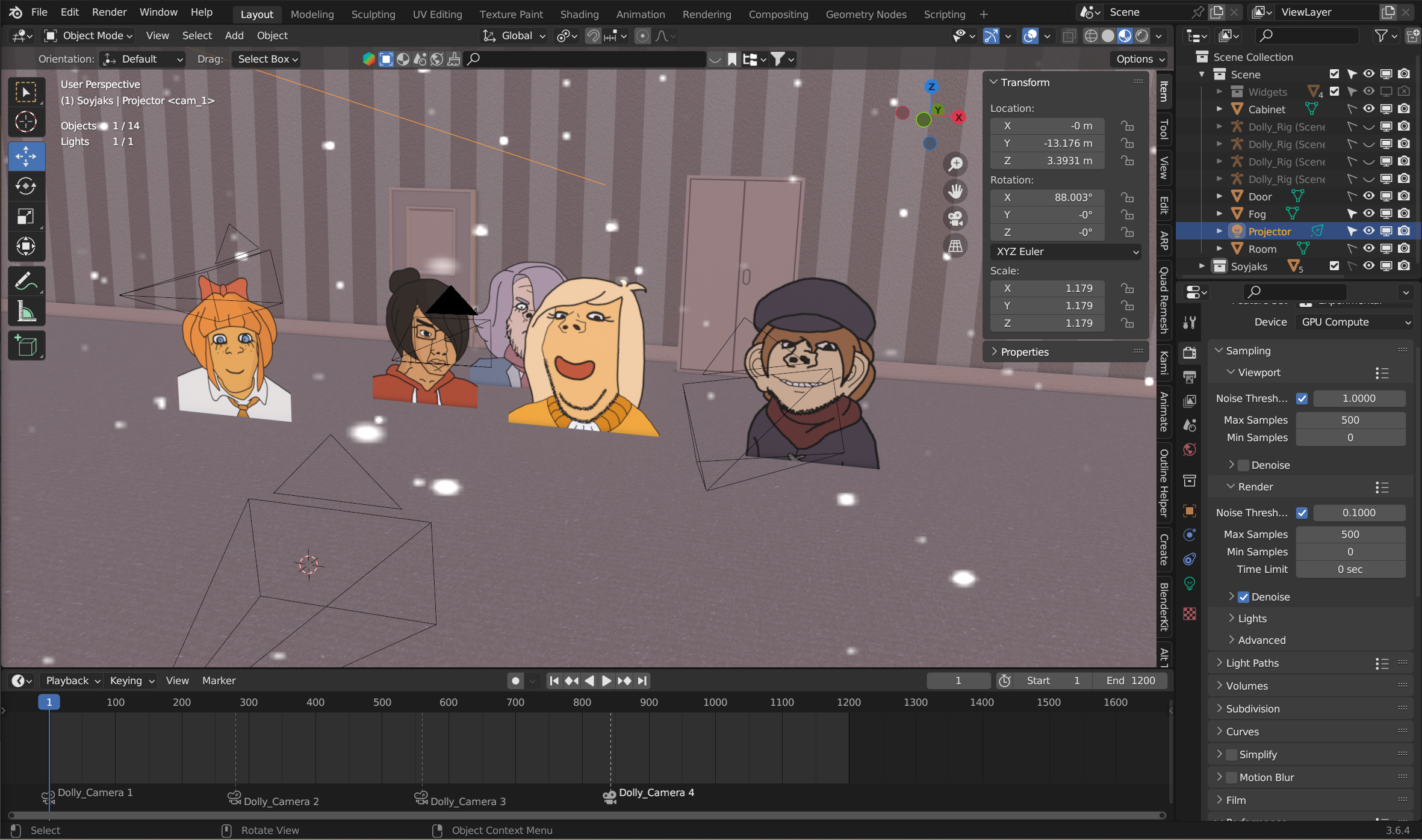This screenshot has width=1422, height=840.
Task: Toggle camera view gizmo button
Action: [x=955, y=218]
